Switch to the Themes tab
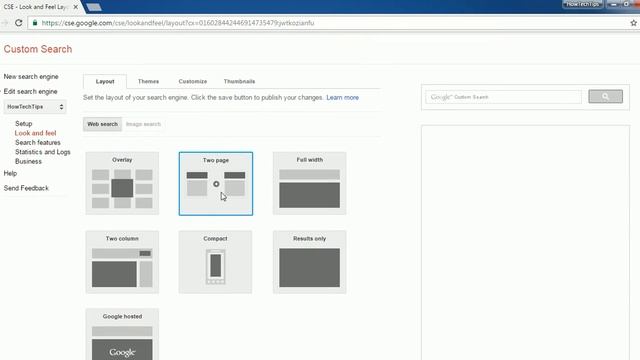The width and height of the screenshot is (640, 360). click(x=148, y=81)
